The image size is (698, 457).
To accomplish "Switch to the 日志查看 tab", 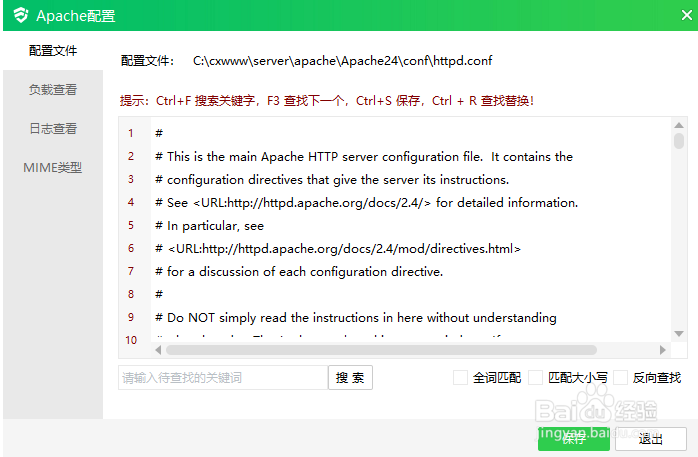I will 53,129.
